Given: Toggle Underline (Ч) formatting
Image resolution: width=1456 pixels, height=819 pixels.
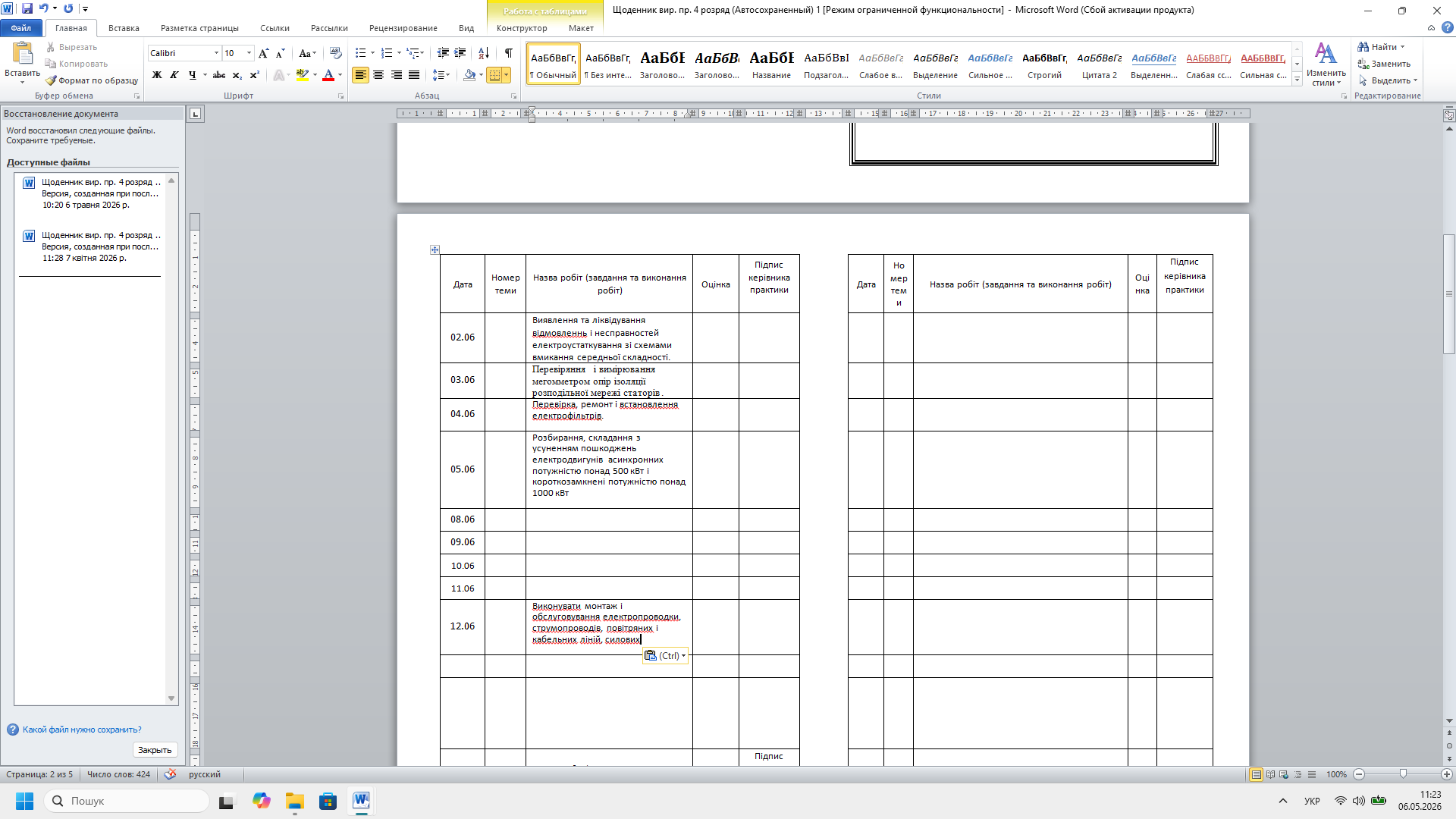Looking at the screenshot, I should pos(192,75).
